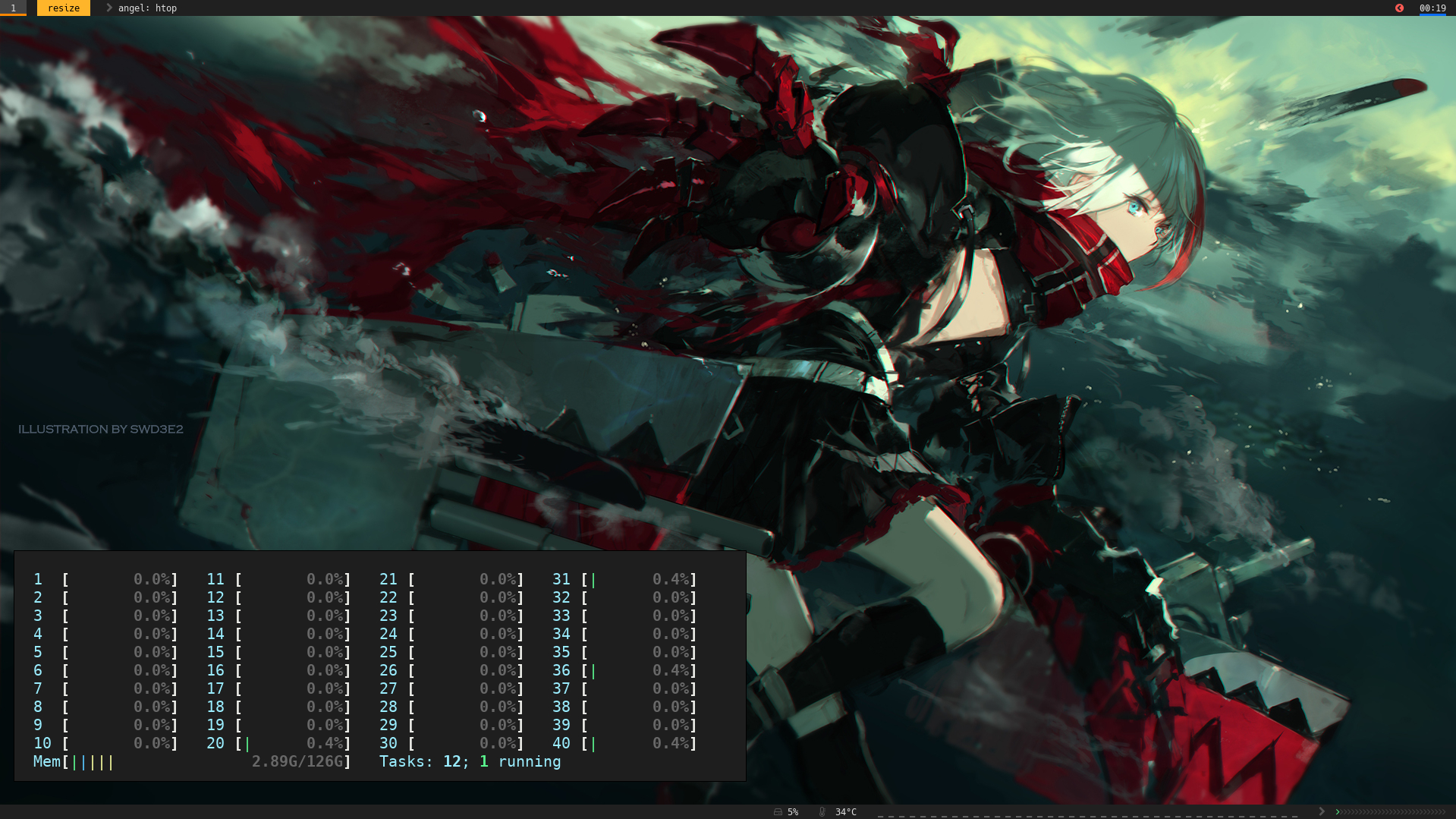Click the CPU number 5 label in htop
This screenshot has width=1456, height=819.
coord(38,653)
